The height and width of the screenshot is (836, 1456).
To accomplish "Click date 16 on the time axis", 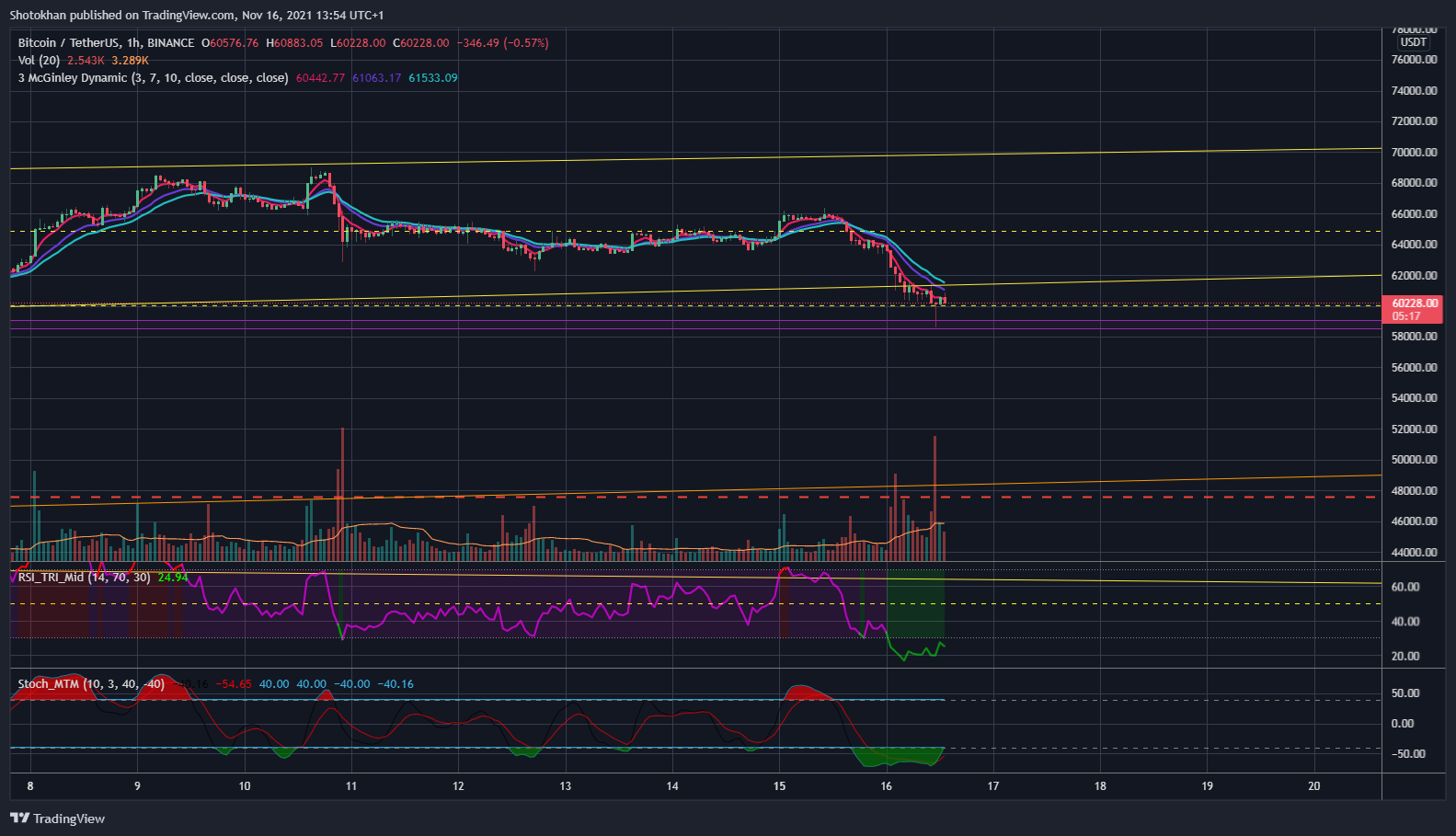I will tap(887, 786).
